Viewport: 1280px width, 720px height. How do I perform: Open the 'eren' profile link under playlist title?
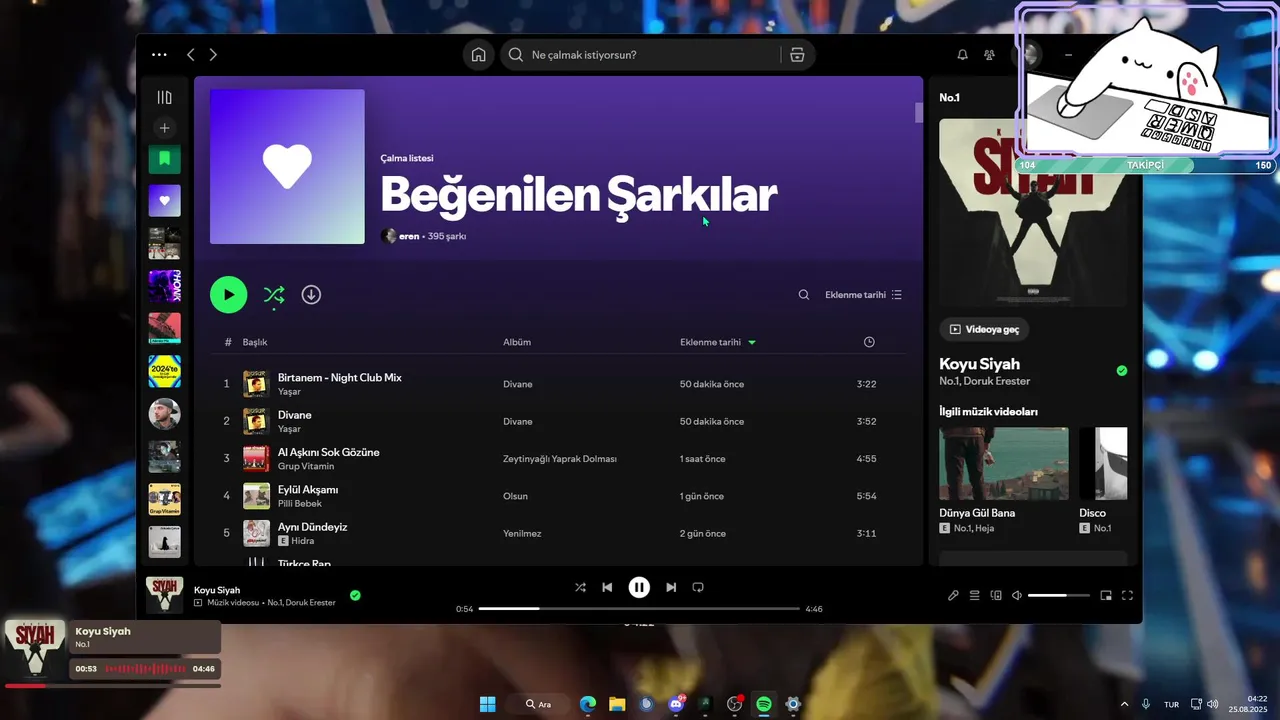[x=409, y=236]
